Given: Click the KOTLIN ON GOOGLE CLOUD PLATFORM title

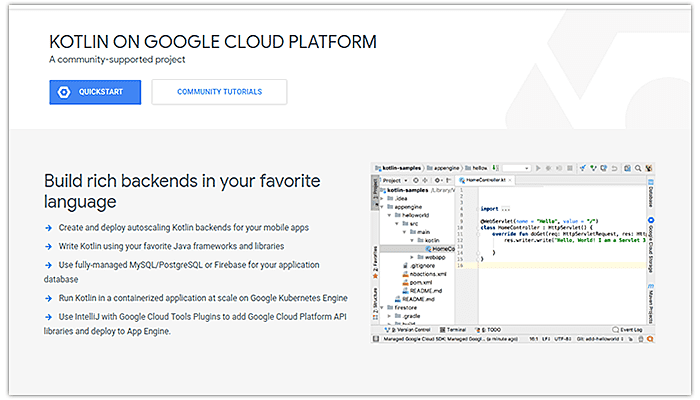Looking at the screenshot, I should (x=213, y=42).
